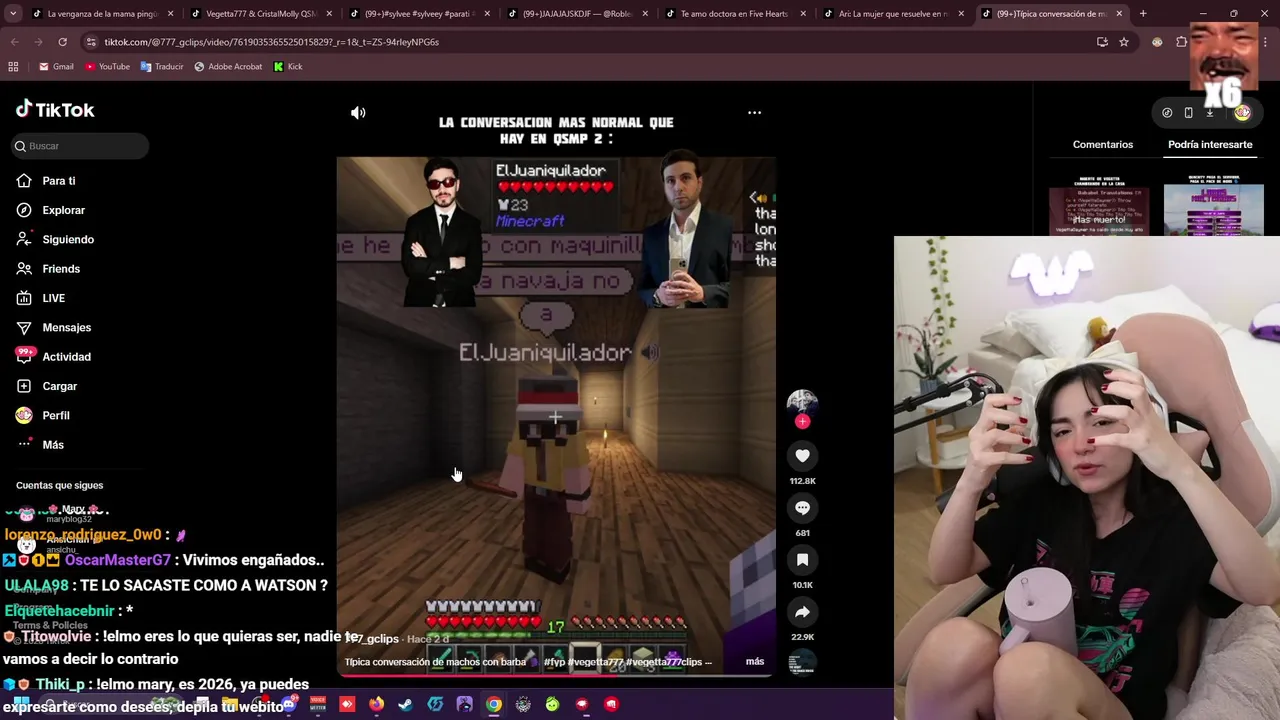Screen dimensions: 1280x720
Task: Bookmark the video with the save icon
Action: (802, 560)
